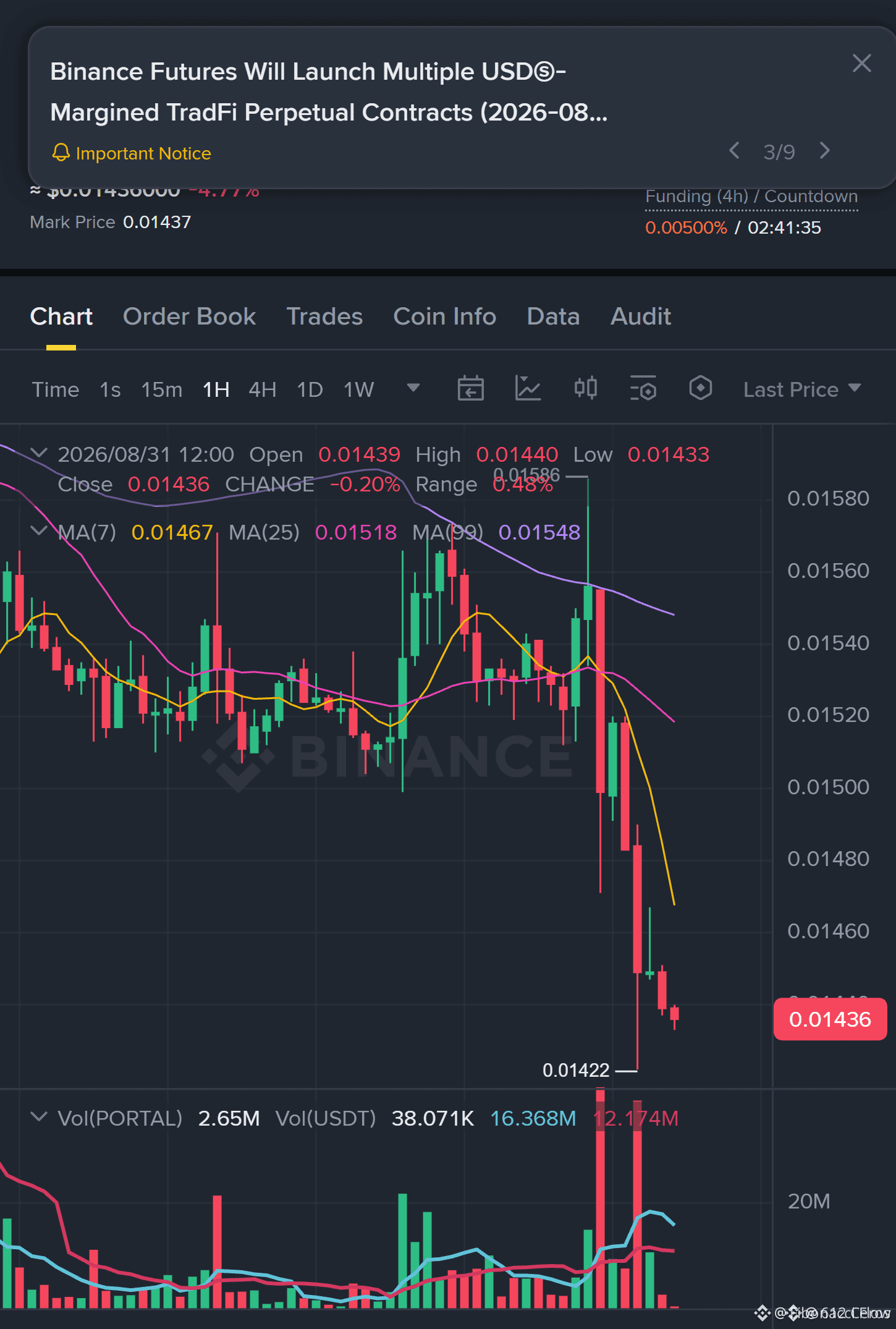This screenshot has width=896, height=1329.
Task: Open the Coin Info tab
Action: [x=445, y=316]
